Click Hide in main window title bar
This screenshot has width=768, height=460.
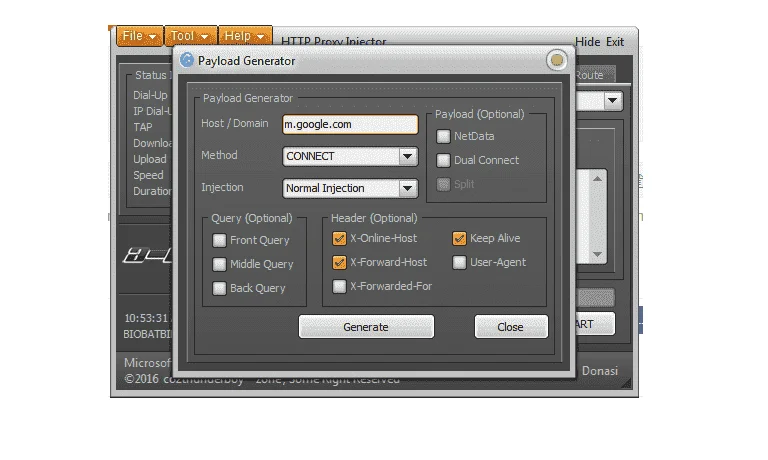point(587,42)
